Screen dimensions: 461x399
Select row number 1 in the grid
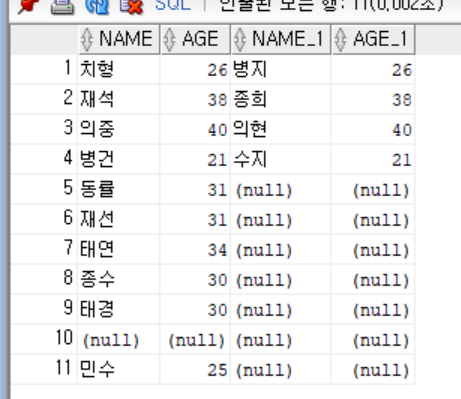(x=44, y=69)
